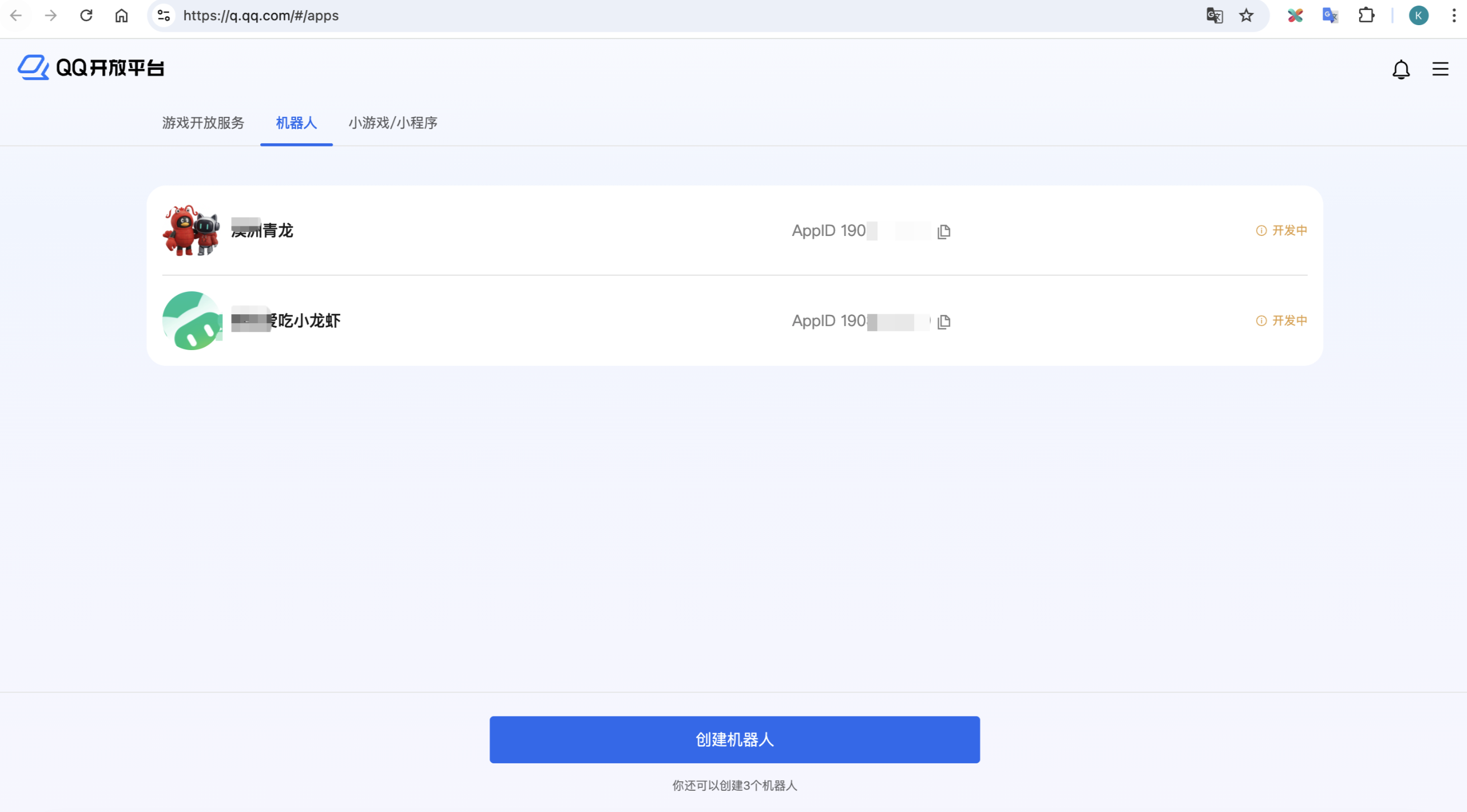Open the site information icon in the address bar
The image size is (1467, 812).
[x=163, y=15]
